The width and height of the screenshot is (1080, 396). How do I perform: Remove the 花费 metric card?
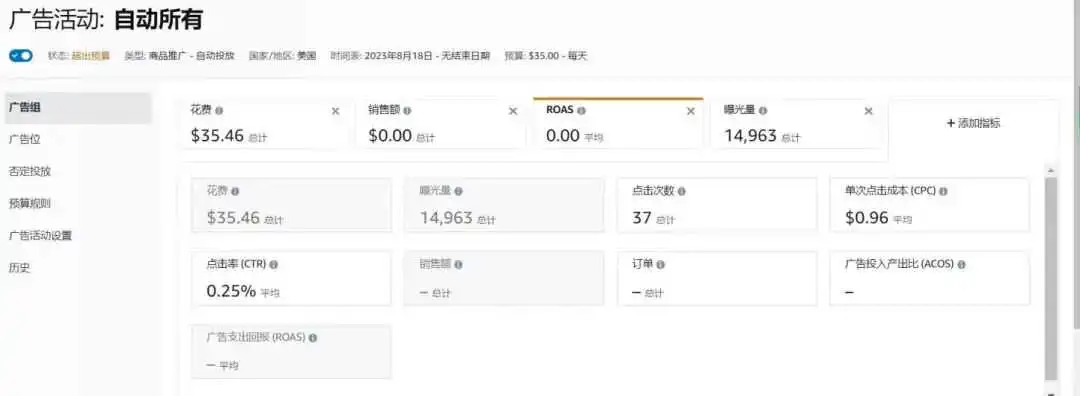click(335, 111)
